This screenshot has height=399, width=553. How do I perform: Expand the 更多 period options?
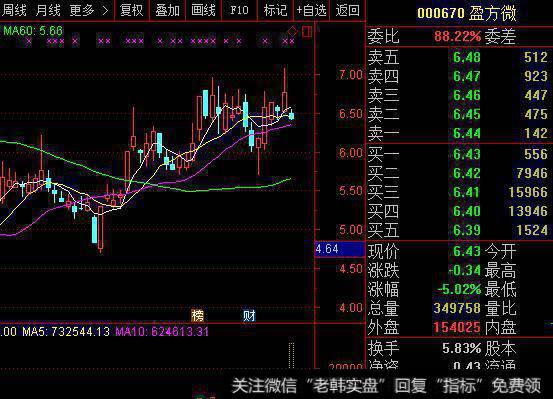(x=89, y=10)
